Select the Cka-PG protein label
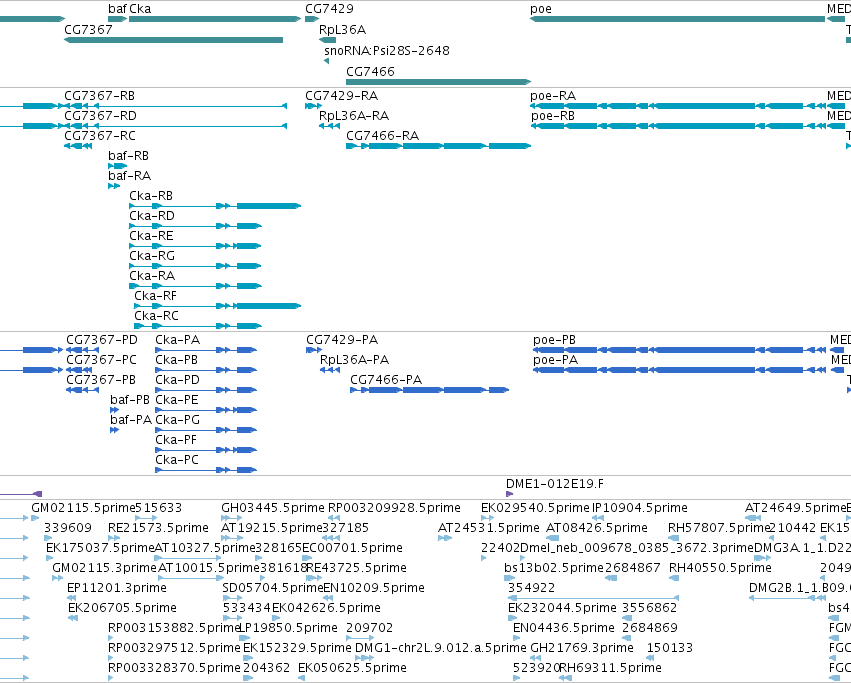851x683 pixels. pos(177,420)
